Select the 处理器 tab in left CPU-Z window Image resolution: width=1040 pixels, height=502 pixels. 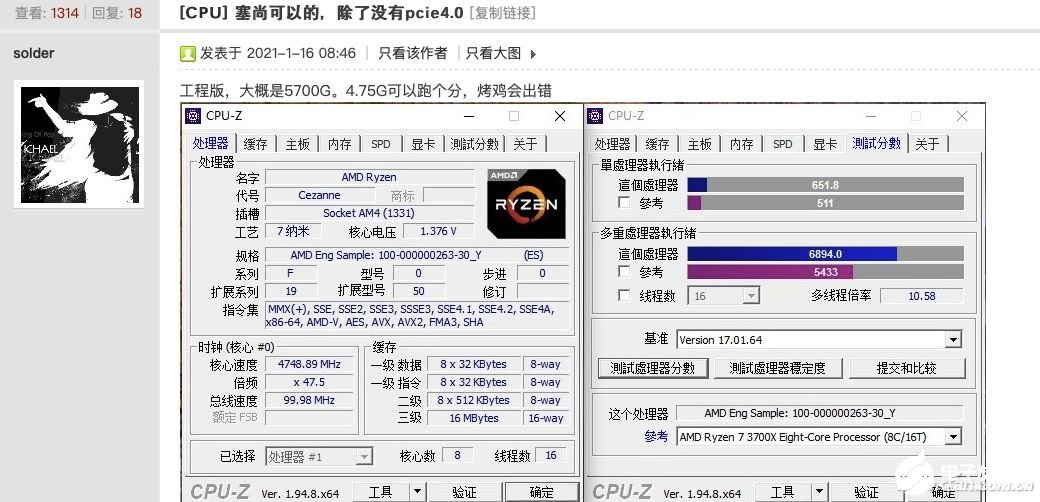[211, 143]
